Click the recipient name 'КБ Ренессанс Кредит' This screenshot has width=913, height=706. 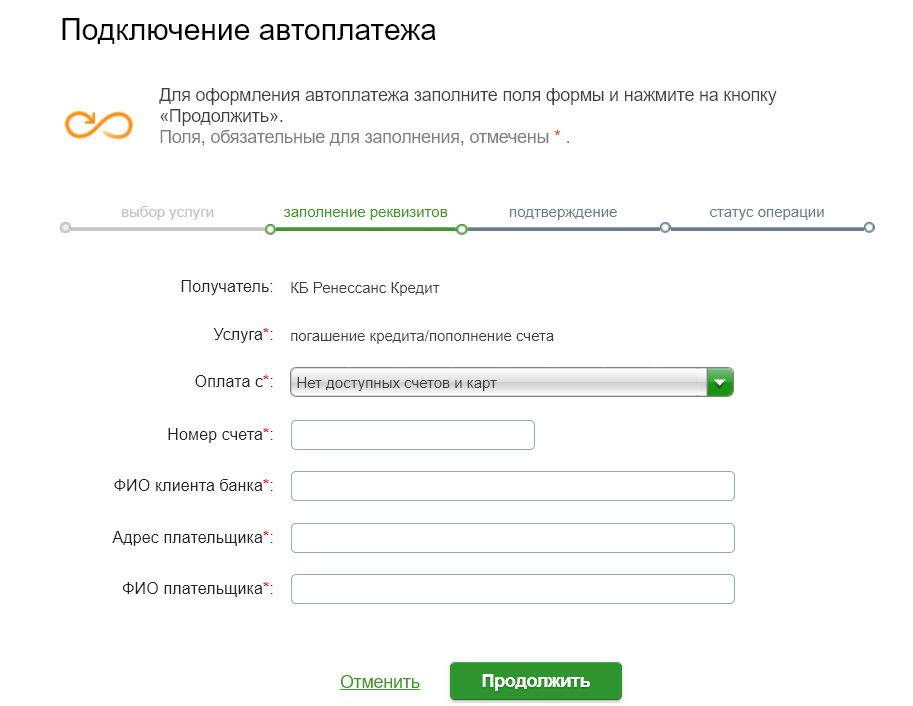coord(364,288)
